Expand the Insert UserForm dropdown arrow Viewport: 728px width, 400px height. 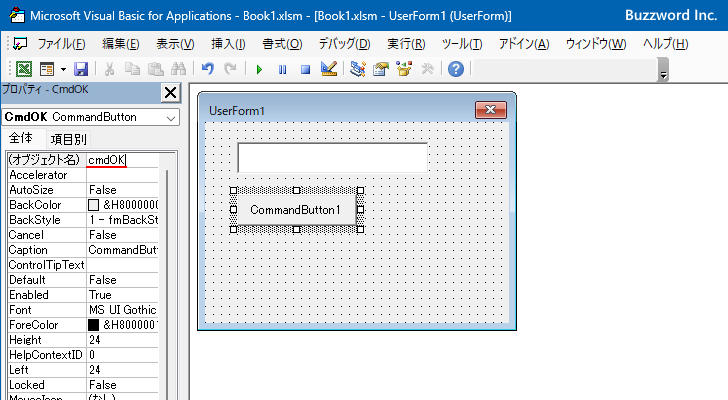(x=63, y=69)
